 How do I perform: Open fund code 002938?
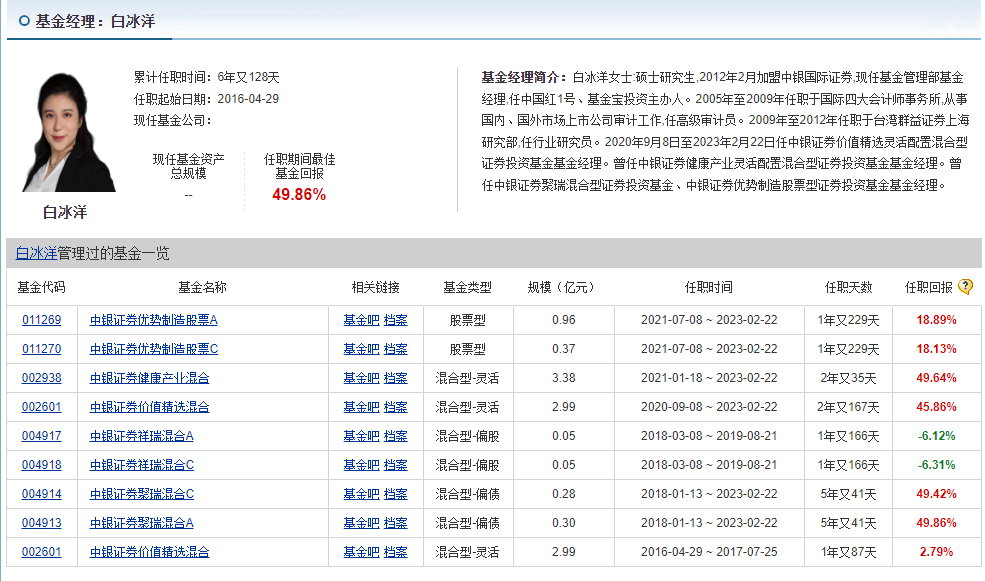[42, 378]
